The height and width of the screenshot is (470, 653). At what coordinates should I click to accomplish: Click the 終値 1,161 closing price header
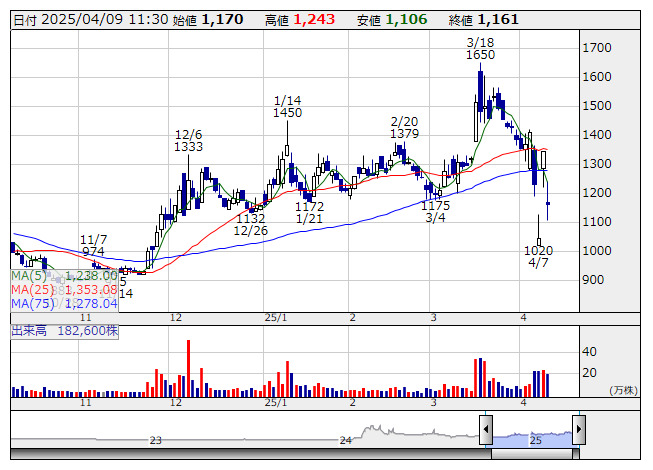[484, 20]
